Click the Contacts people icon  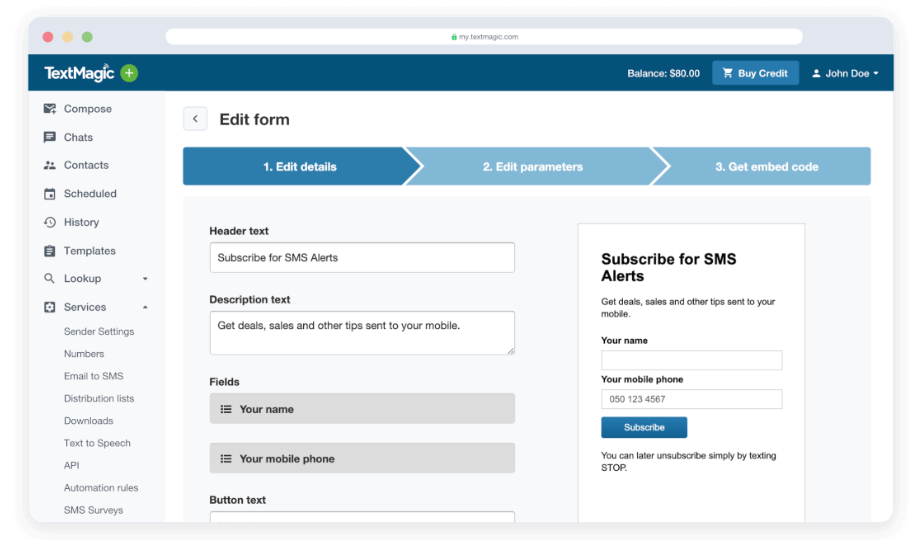tap(50, 165)
